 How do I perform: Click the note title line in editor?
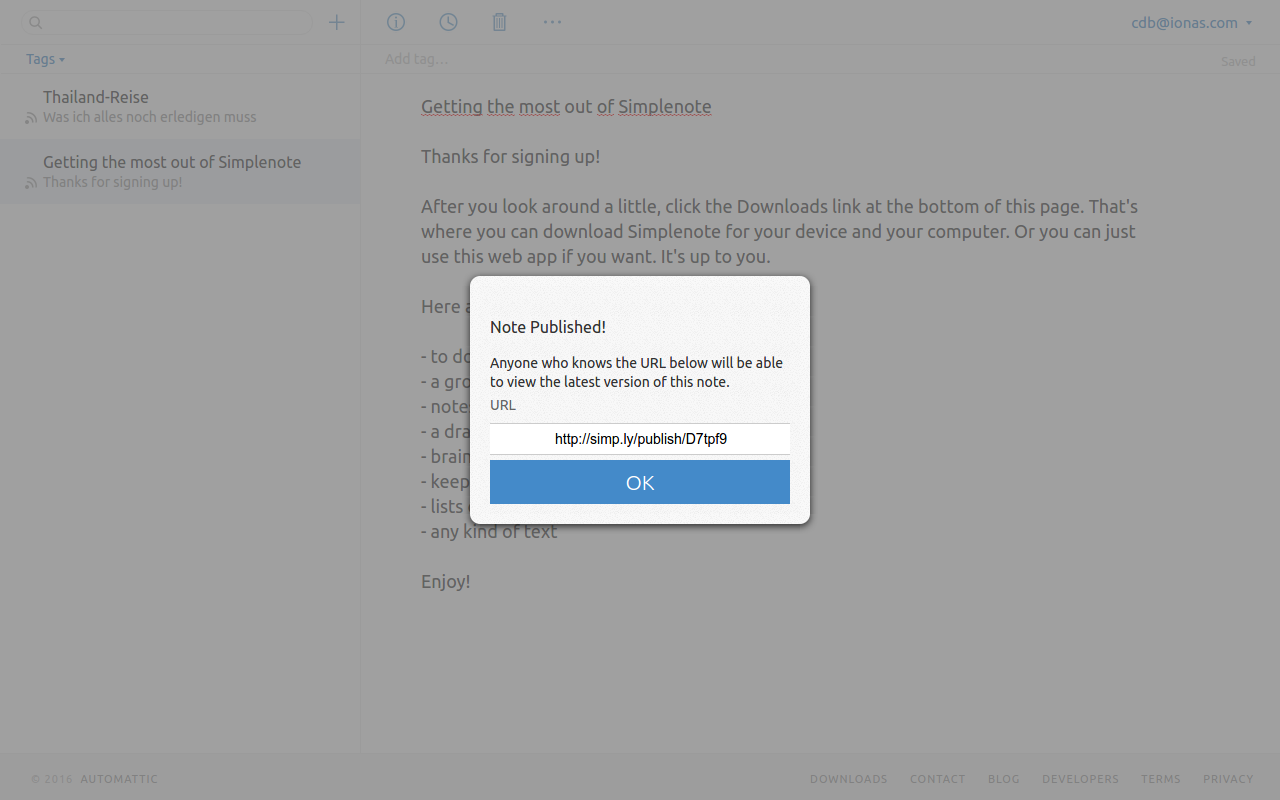click(566, 106)
